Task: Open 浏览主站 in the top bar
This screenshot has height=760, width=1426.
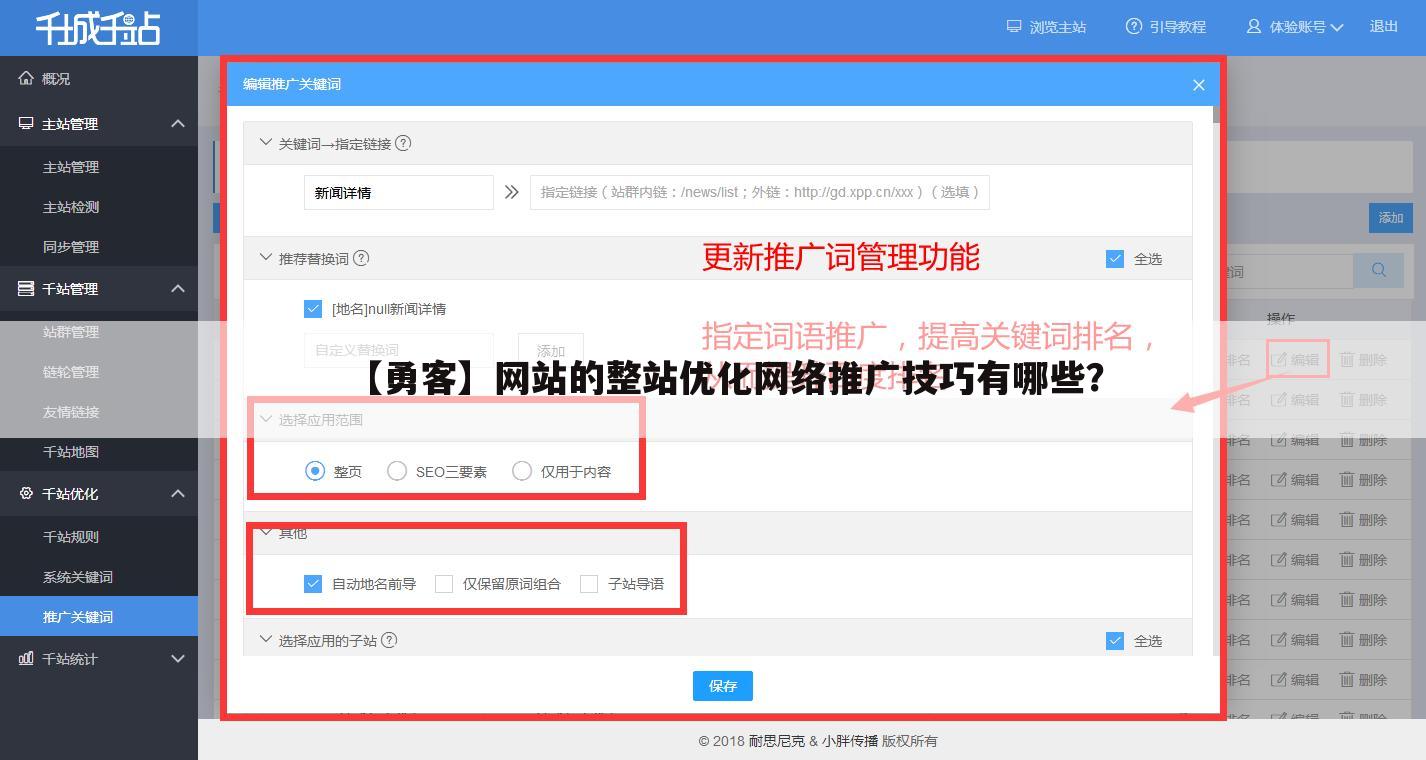Action: click(1046, 27)
